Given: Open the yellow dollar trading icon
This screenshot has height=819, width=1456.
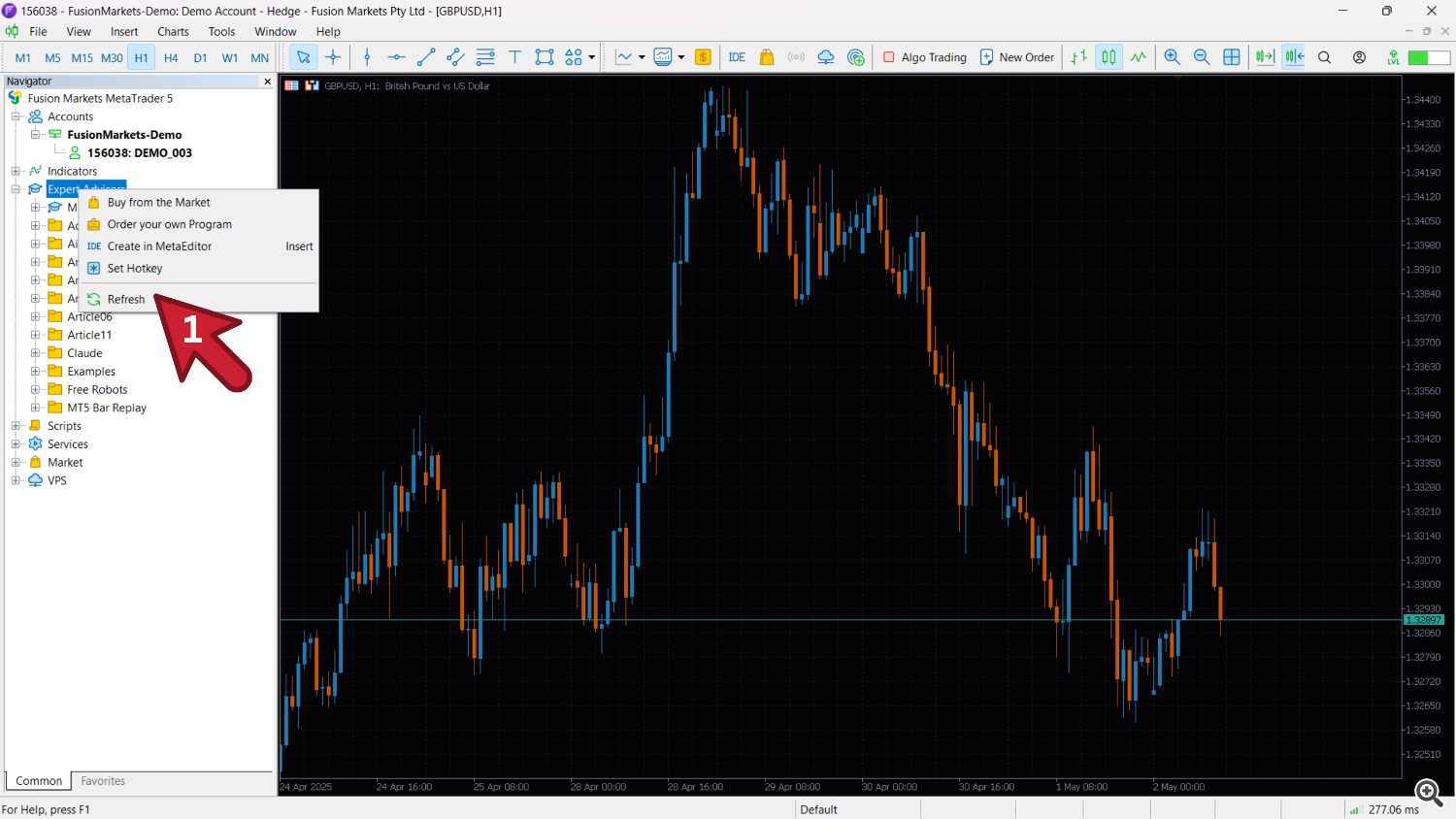Looking at the screenshot, I should [704, 57].
